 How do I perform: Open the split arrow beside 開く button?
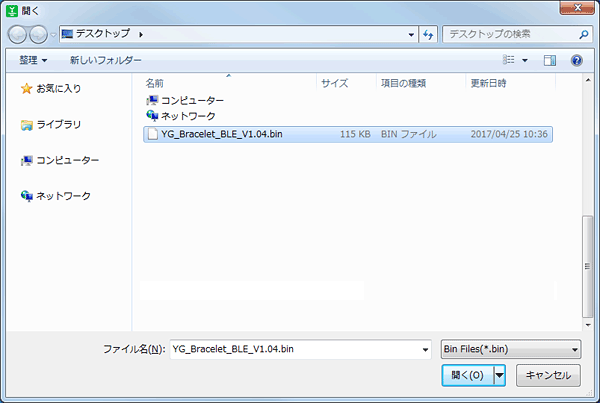(500, 375)
